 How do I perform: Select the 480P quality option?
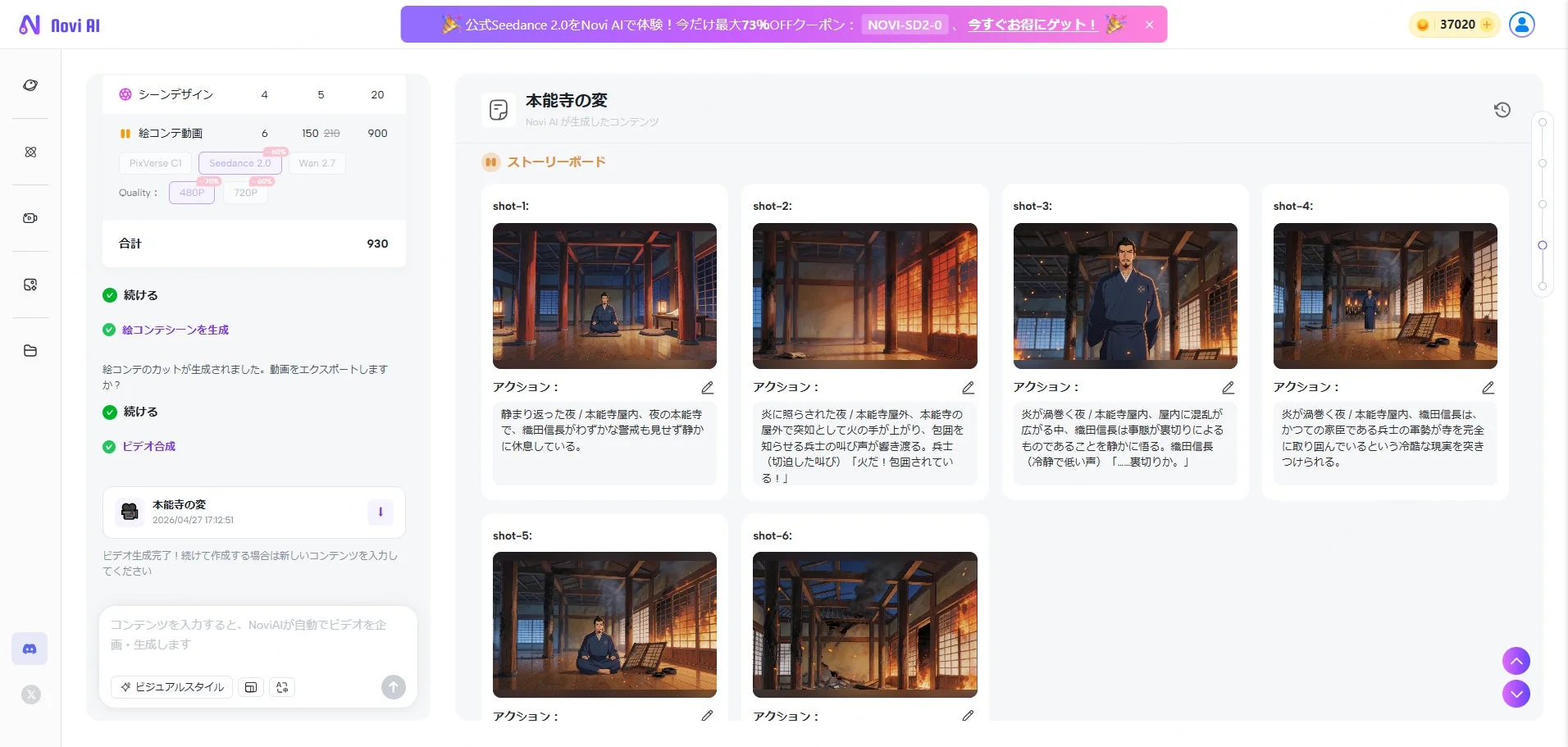(x=191, y=192)
